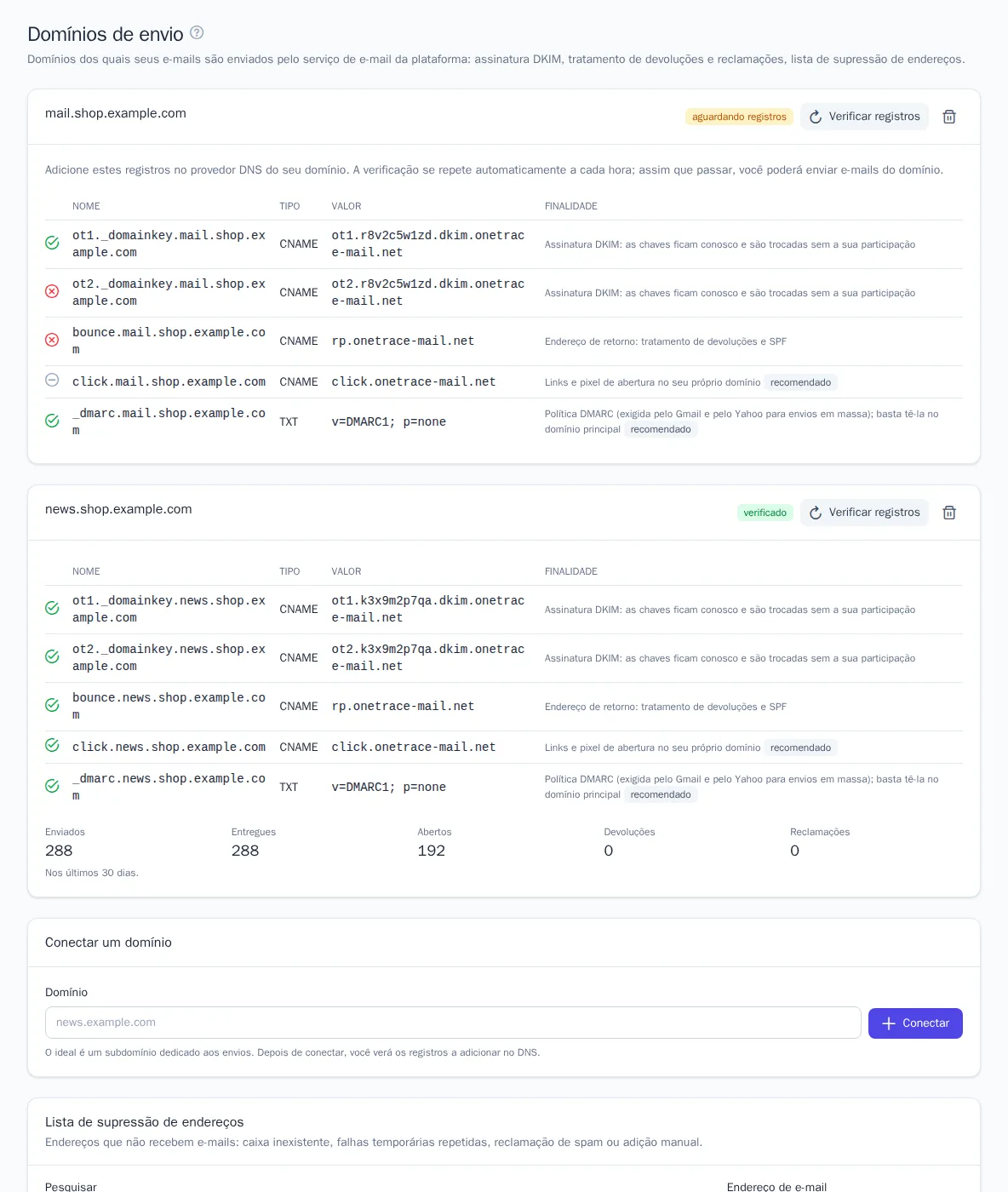Screen dimensions: 1008x1192
Task: Verify records for news.shop.example.com
Action: [x=864, y=513]
